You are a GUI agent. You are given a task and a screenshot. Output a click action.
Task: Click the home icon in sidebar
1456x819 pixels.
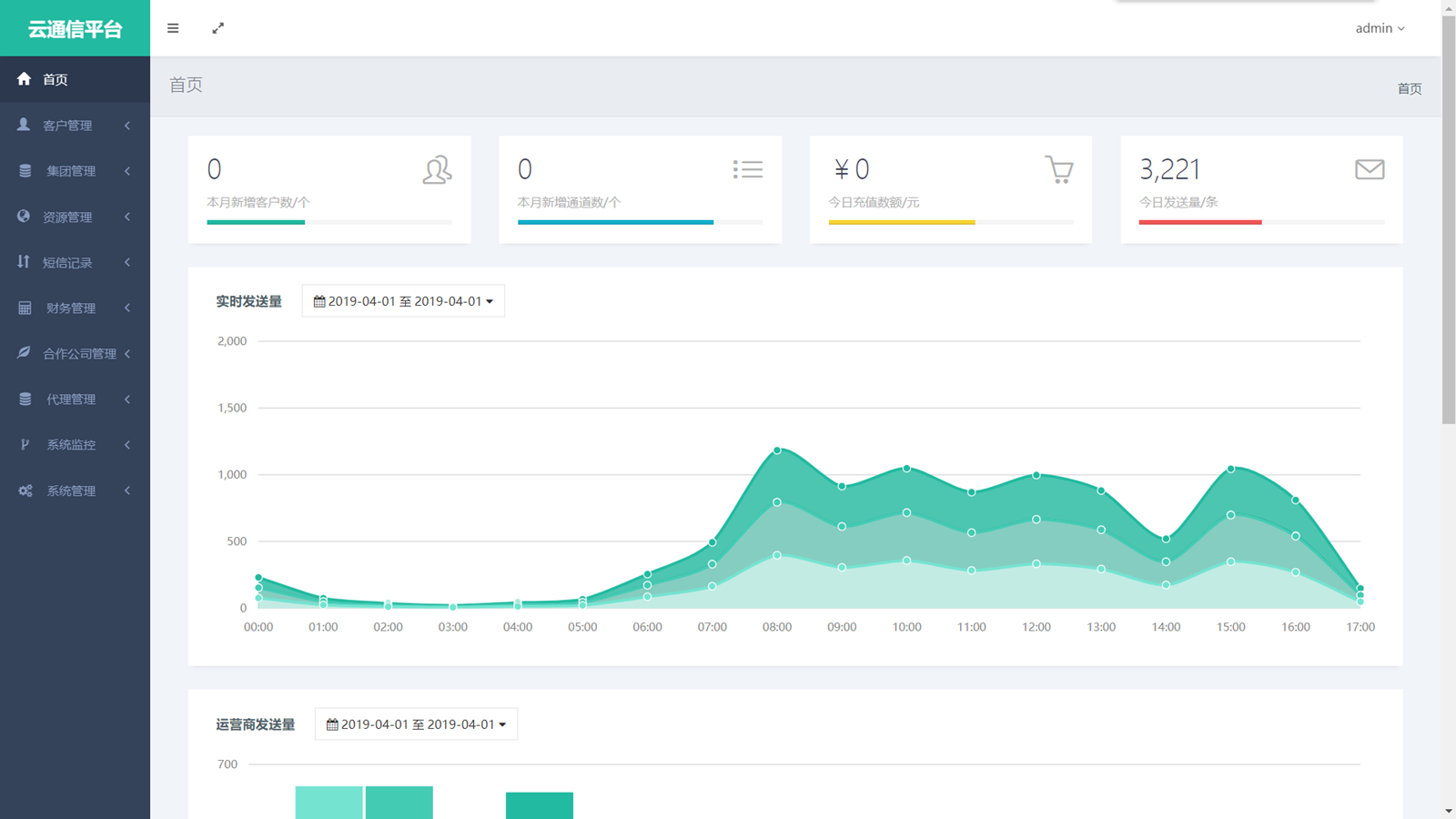[x=25, y=79]
